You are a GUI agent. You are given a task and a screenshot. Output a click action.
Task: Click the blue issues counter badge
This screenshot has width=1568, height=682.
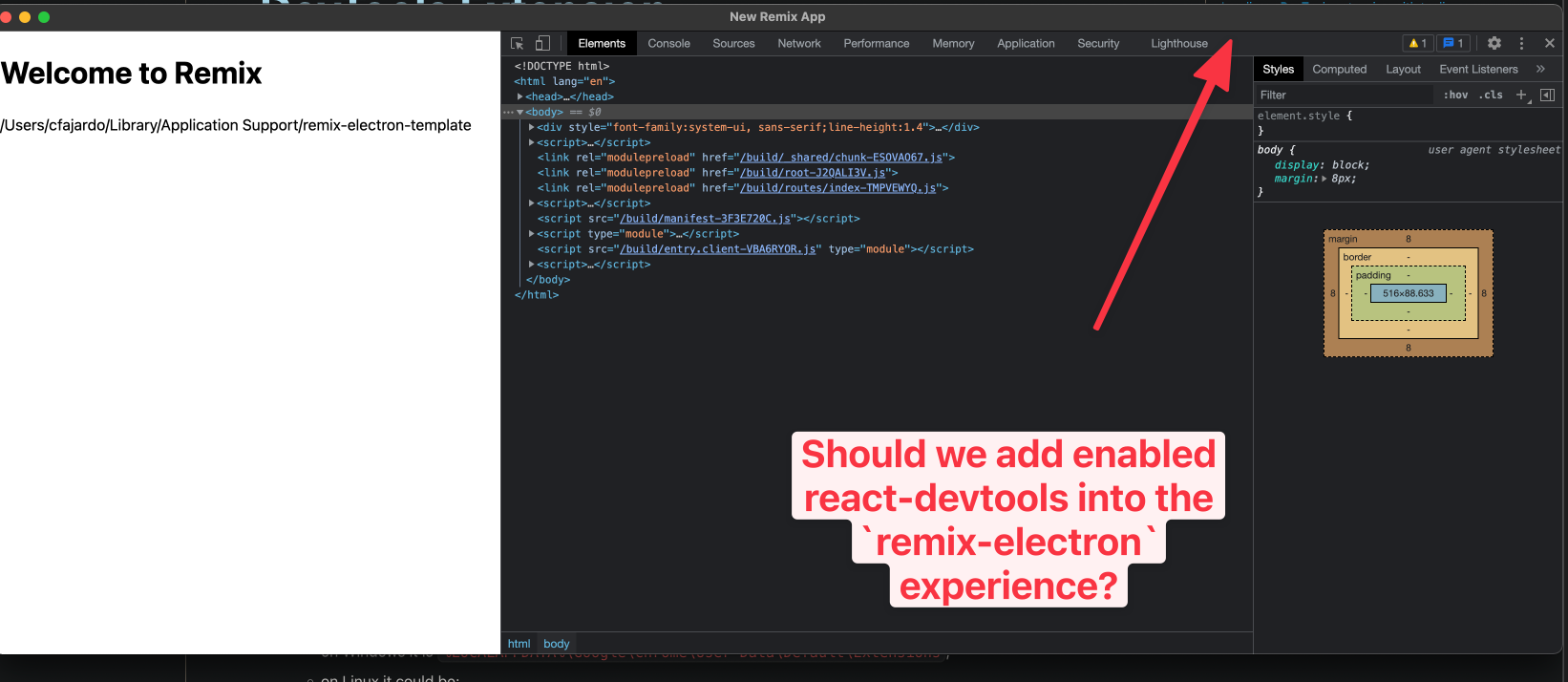pos(1452,43)
